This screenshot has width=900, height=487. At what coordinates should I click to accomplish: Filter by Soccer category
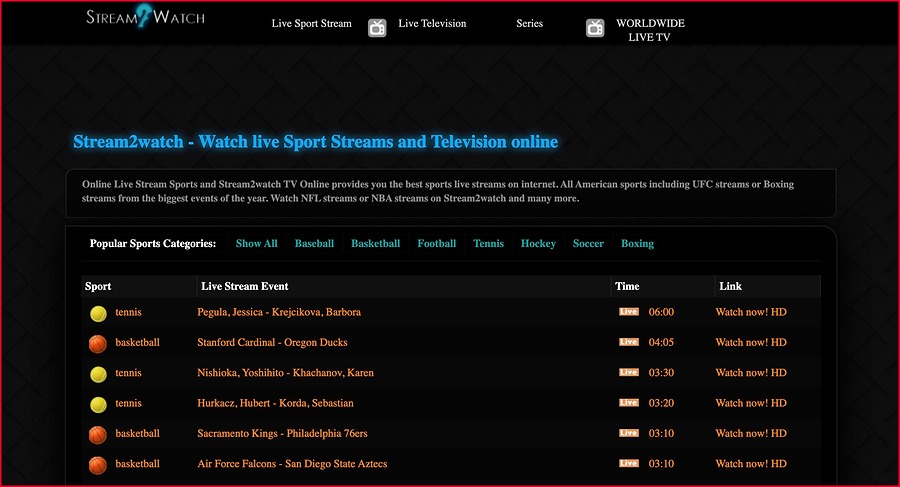point(588,244)
